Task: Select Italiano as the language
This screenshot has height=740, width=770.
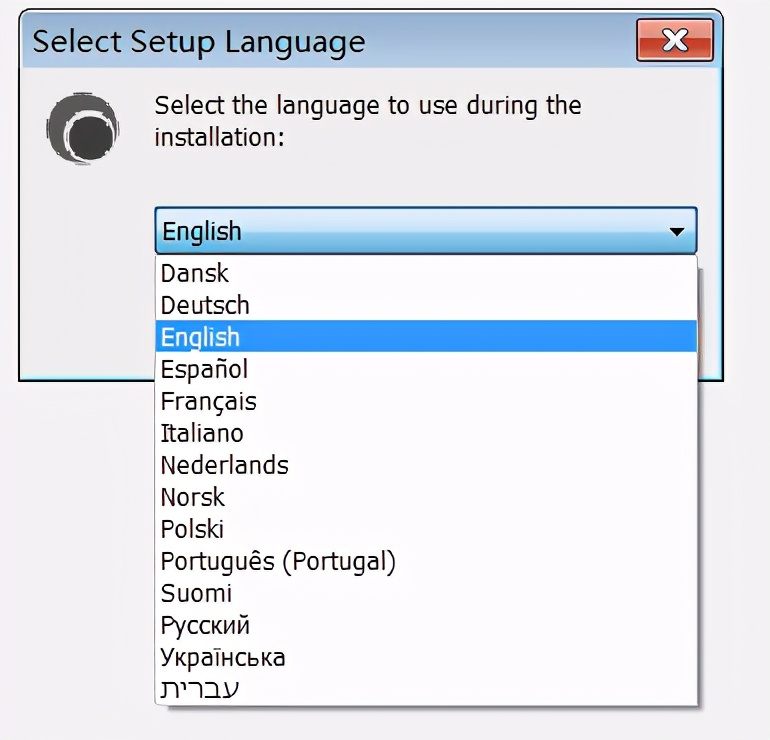Action: (203, 433)
